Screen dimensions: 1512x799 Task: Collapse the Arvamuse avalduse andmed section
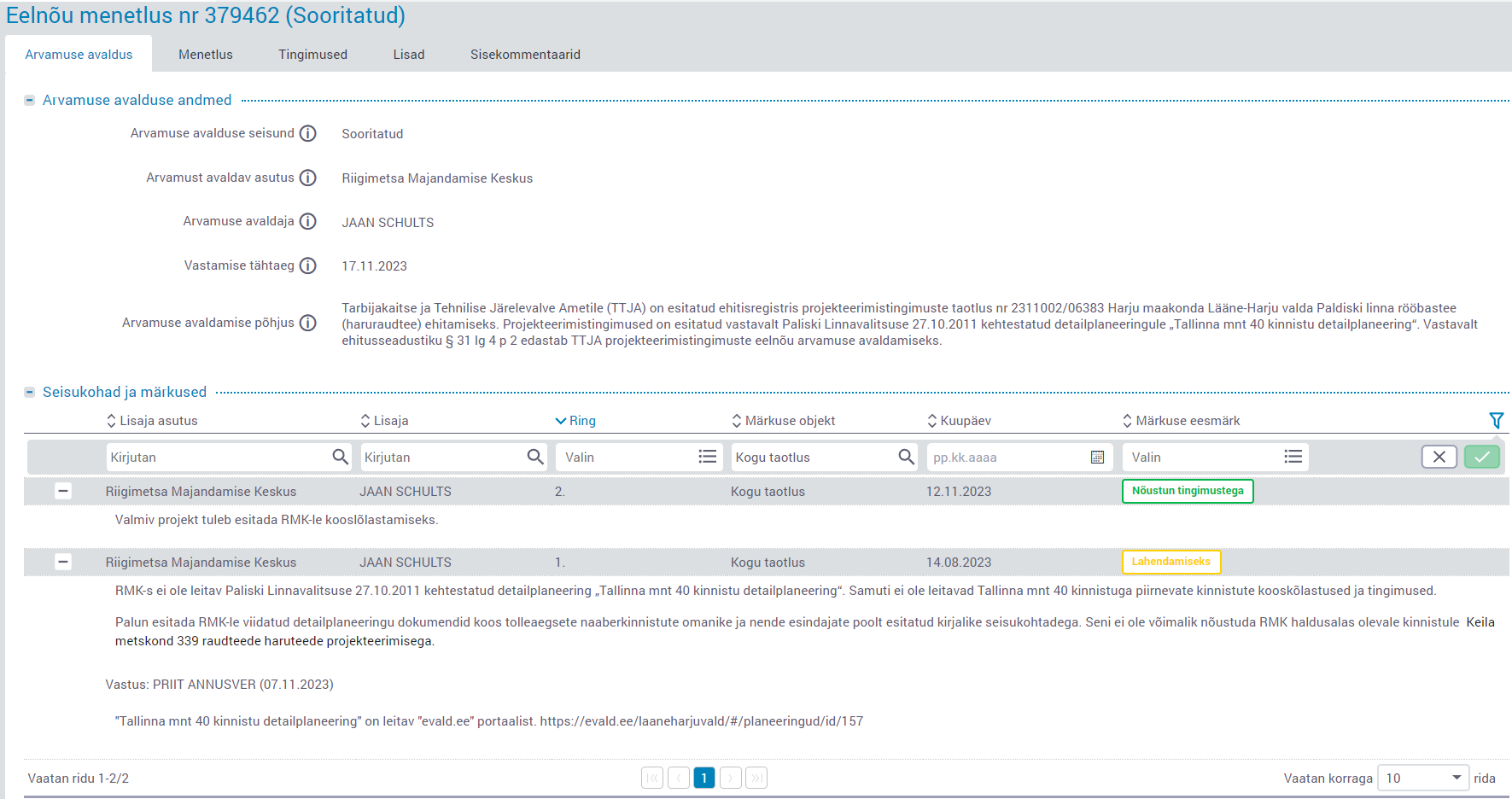click(30, 100)
